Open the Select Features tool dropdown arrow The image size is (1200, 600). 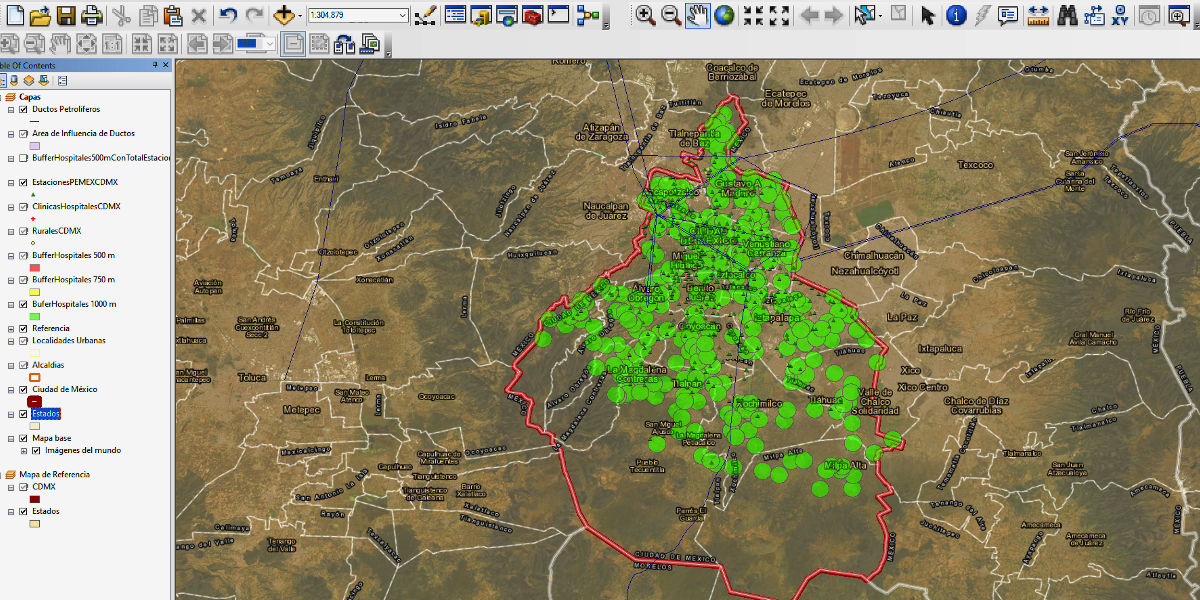click(879, 15)
